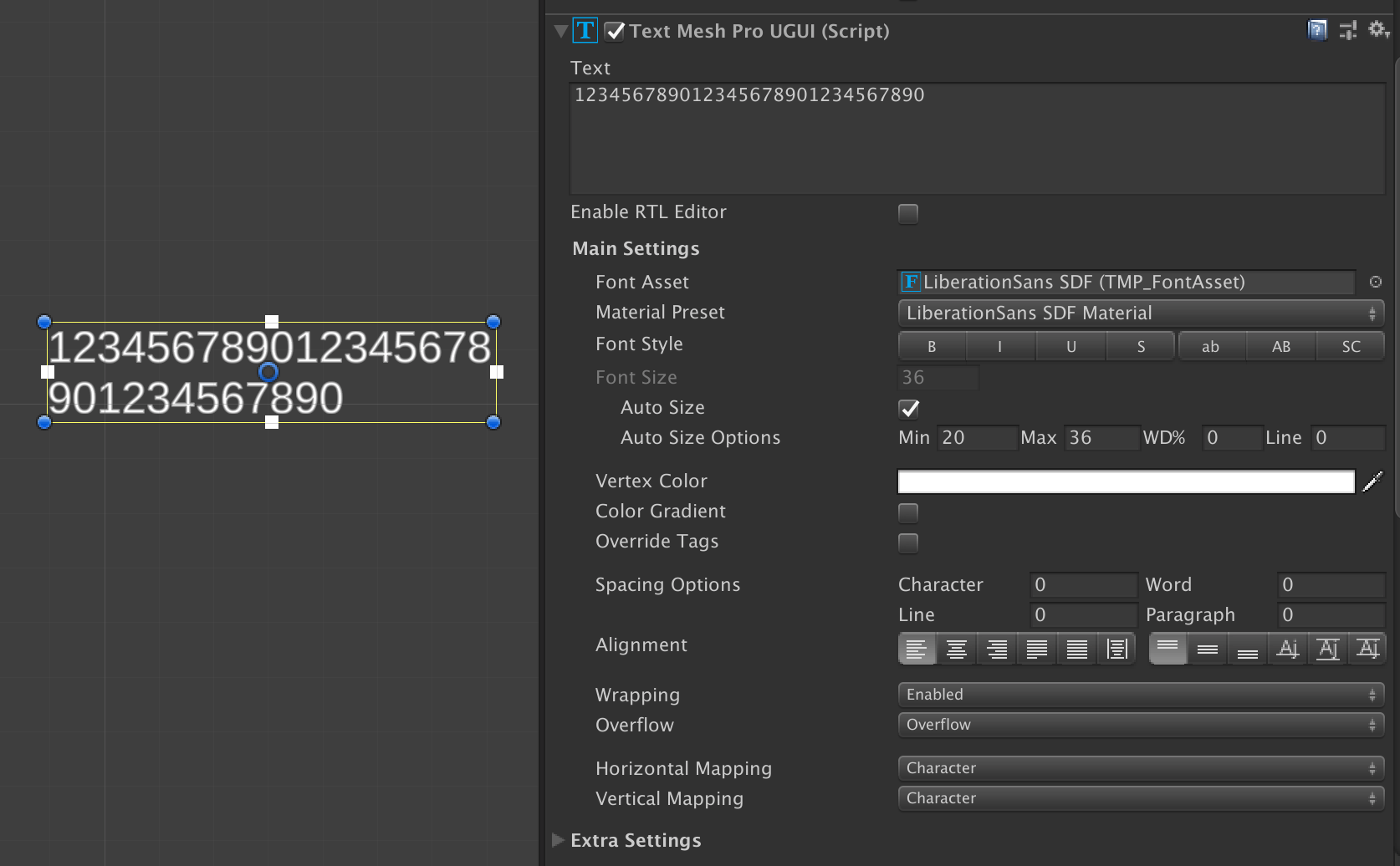Select the LiberationSans SDF Font Asset field
This screenshot has height=866, width=1400.
(1127, 283)
